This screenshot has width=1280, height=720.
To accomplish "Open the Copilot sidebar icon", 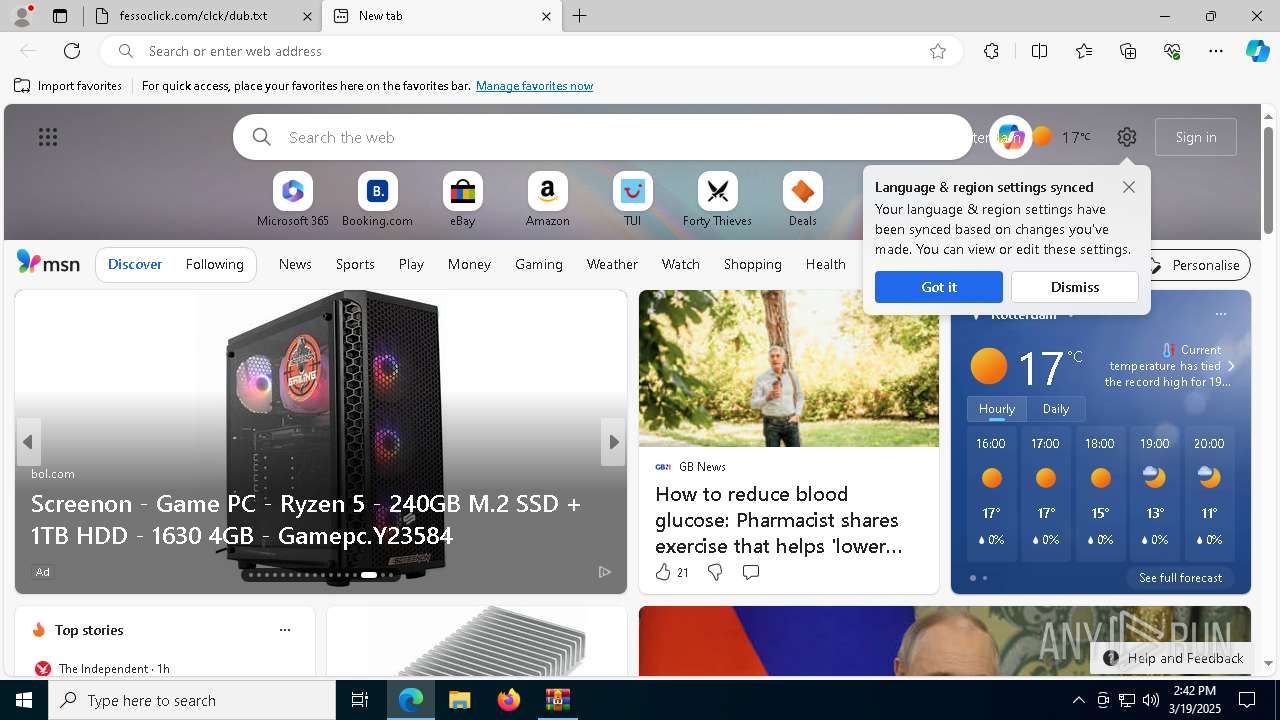I will click(x=1258, y=51).
